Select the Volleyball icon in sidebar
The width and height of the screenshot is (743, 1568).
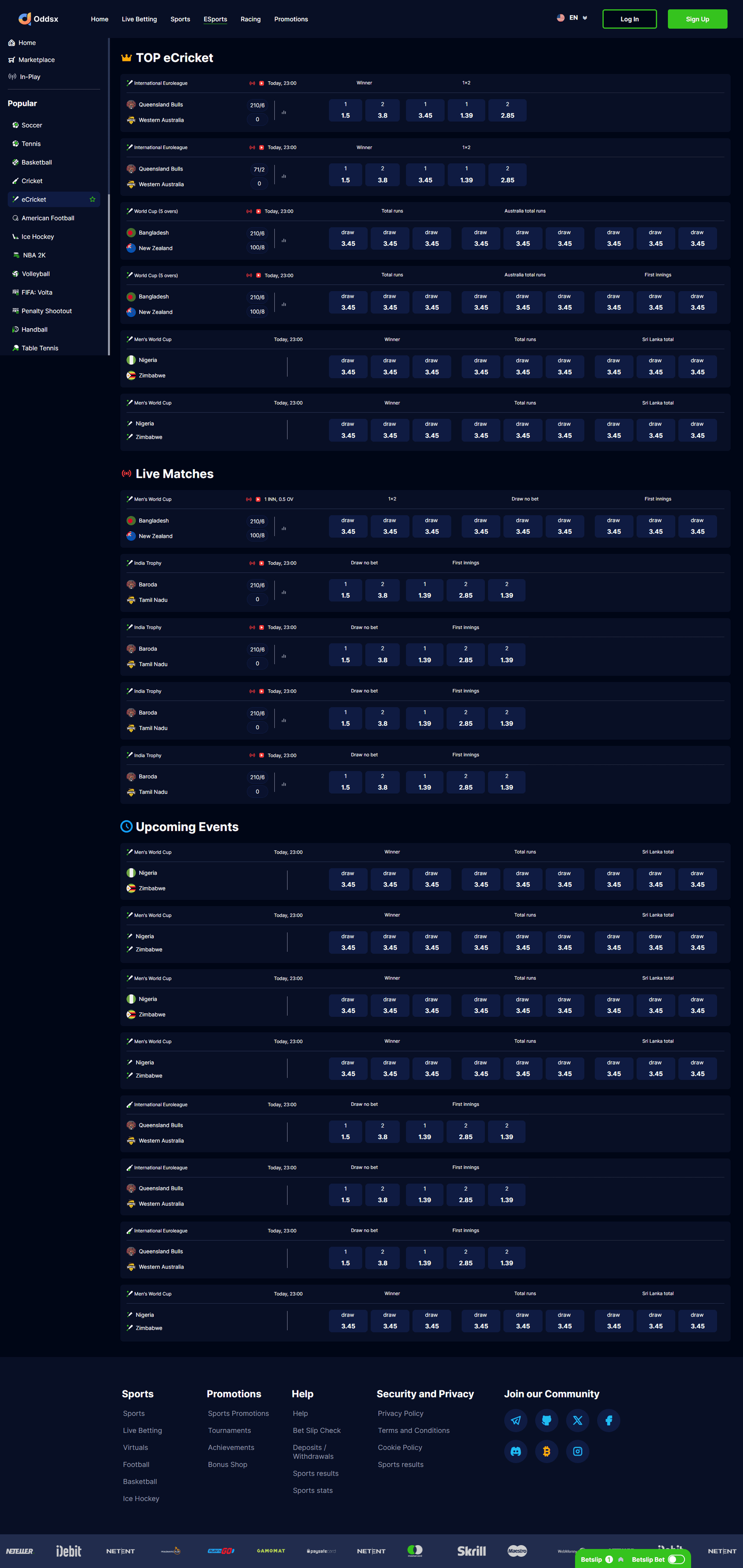pyautogui.click(x=15, y=274)
